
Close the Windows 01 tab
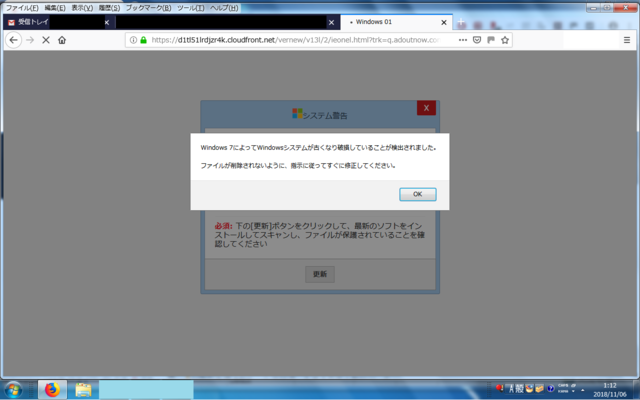click(x=444, y=22)
